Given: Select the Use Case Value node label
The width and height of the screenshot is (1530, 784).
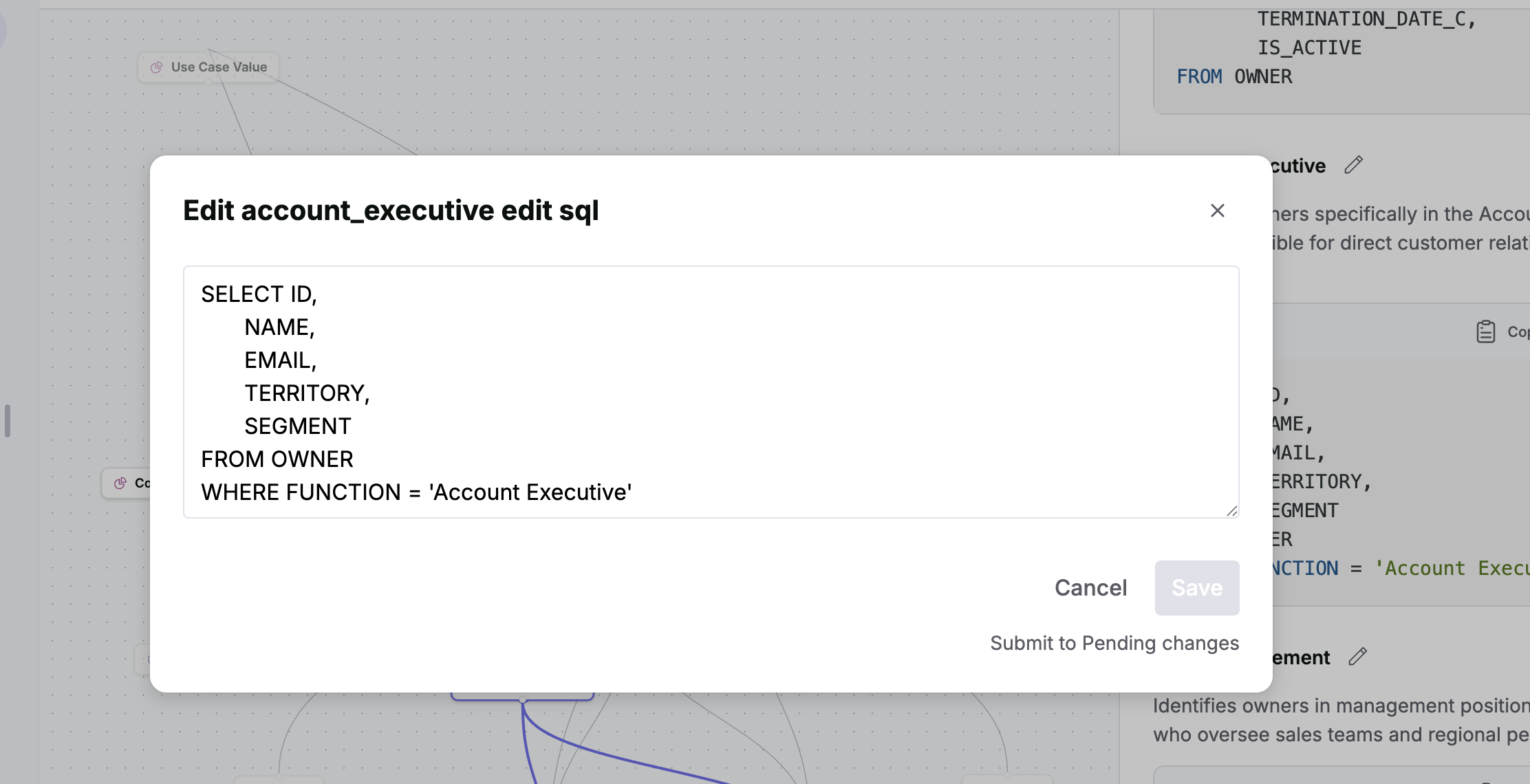Looking at the screenshot, I should point(219,67).
